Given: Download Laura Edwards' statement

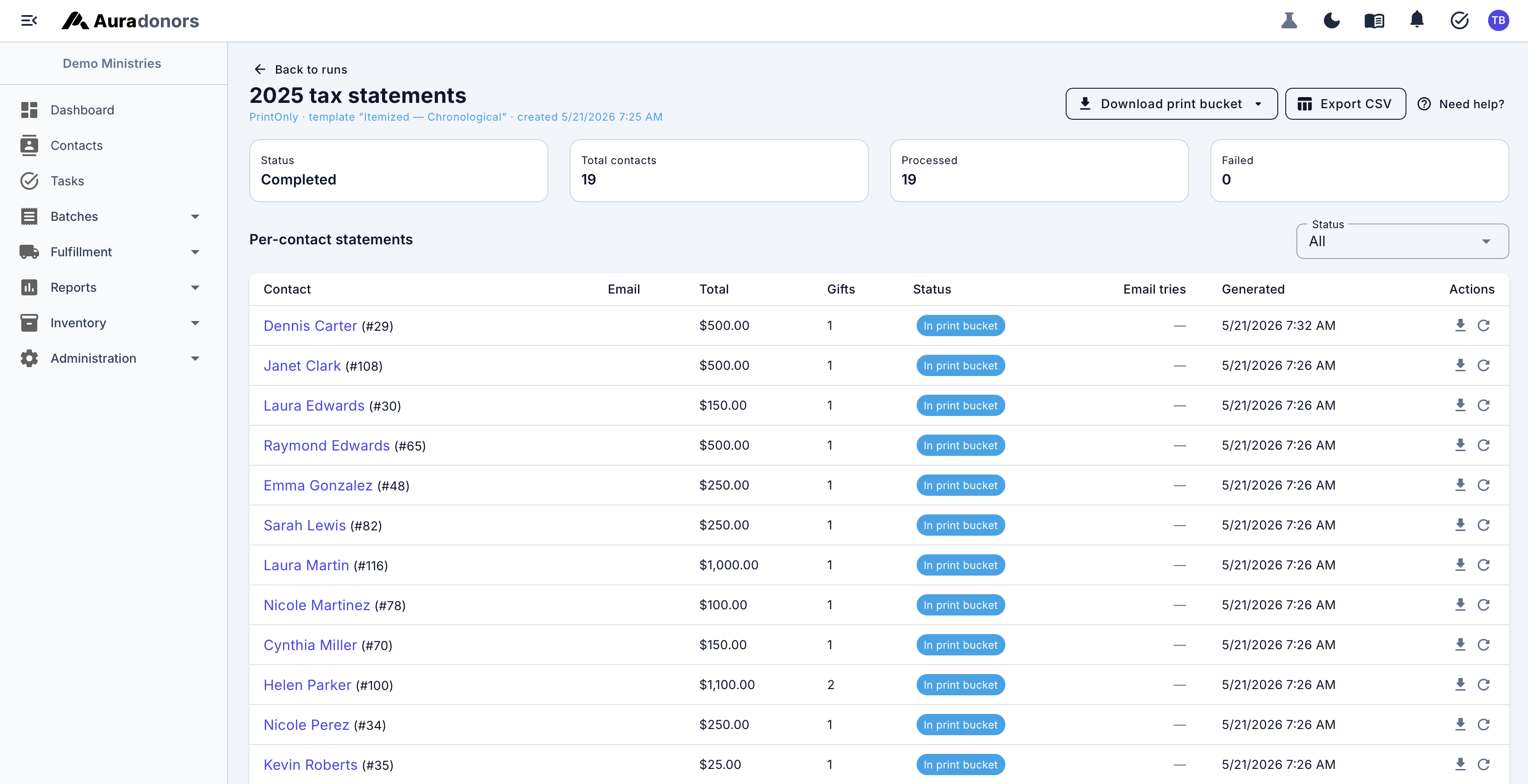Looking at the screenshot, I should click(x=1461, y=405).
